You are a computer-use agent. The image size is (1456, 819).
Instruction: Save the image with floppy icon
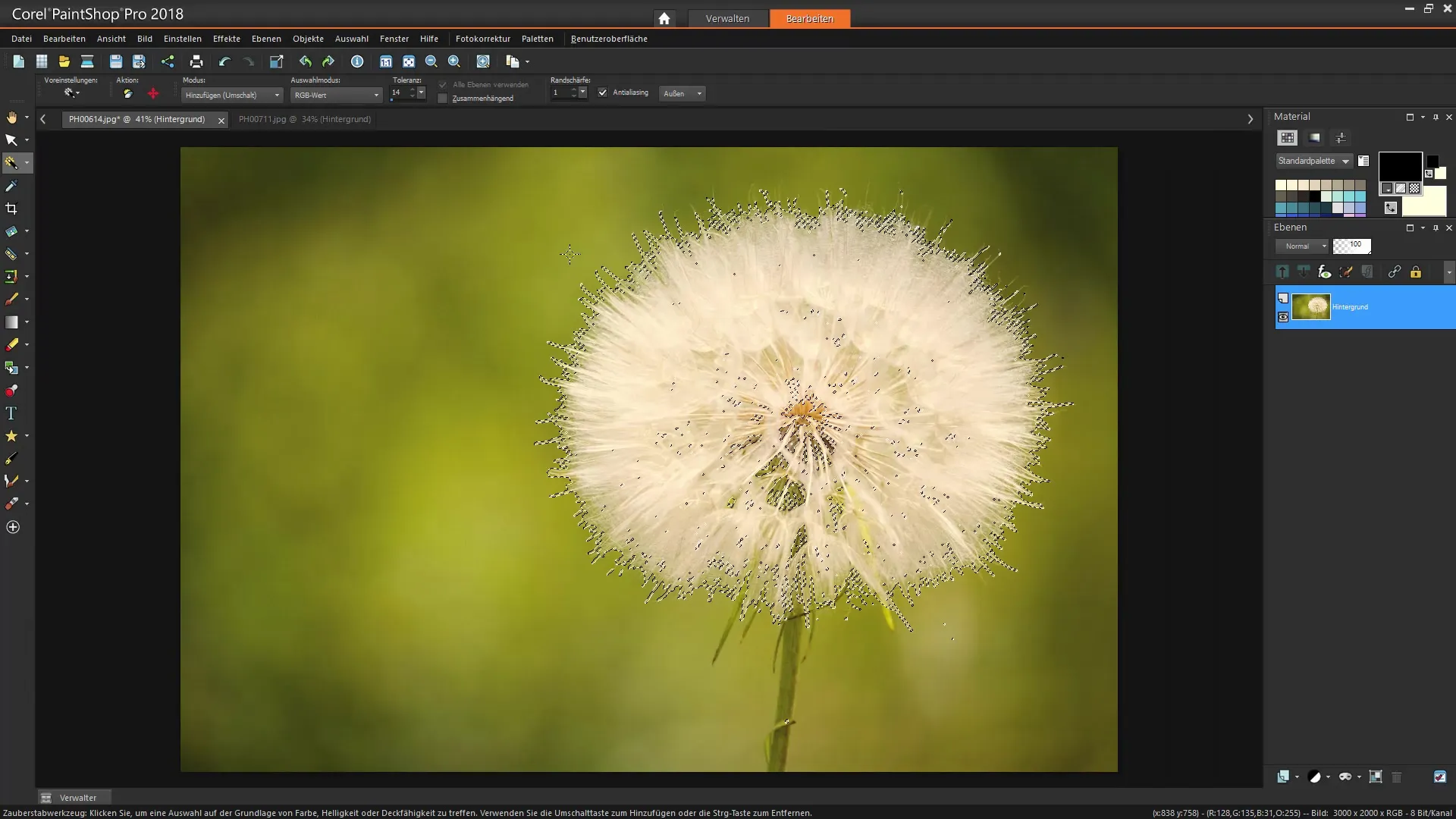point(115,61)
